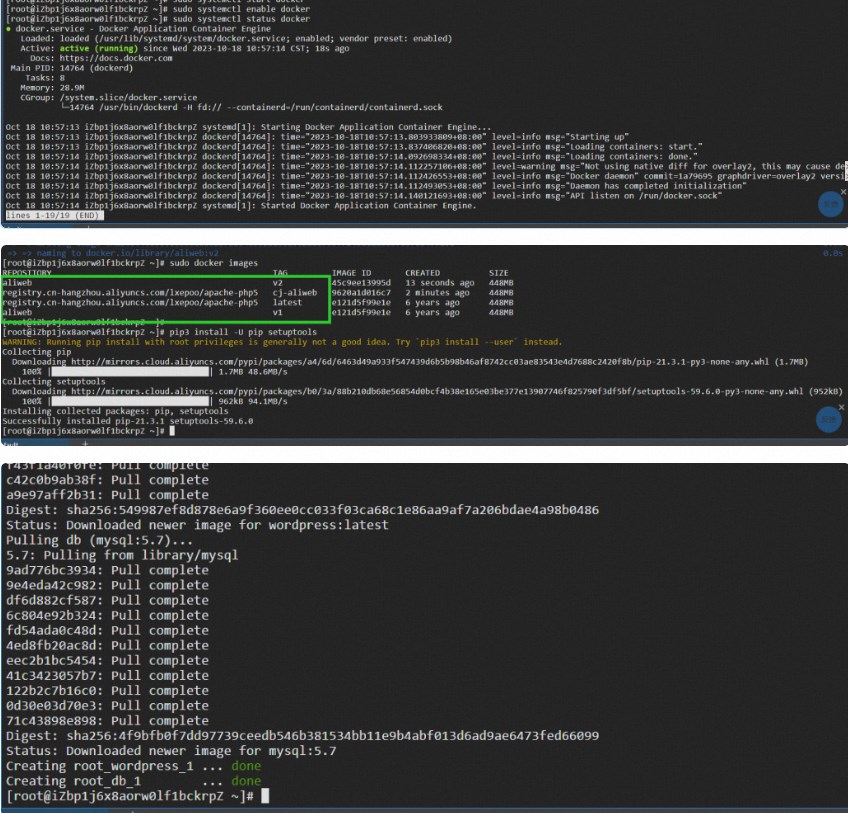The image size is (848, 813).
Task: Click the setuptools download progress bar showing 962kB
Action: coord(130,401)
